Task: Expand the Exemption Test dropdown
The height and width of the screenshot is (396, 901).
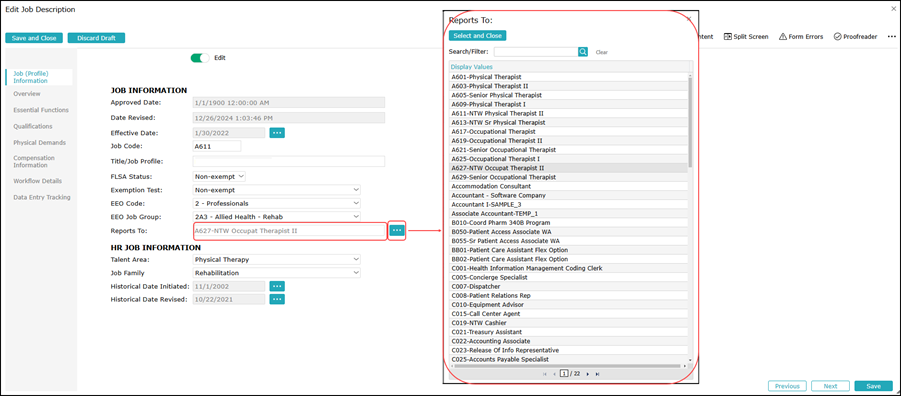Action: click(x=277, y=190)
